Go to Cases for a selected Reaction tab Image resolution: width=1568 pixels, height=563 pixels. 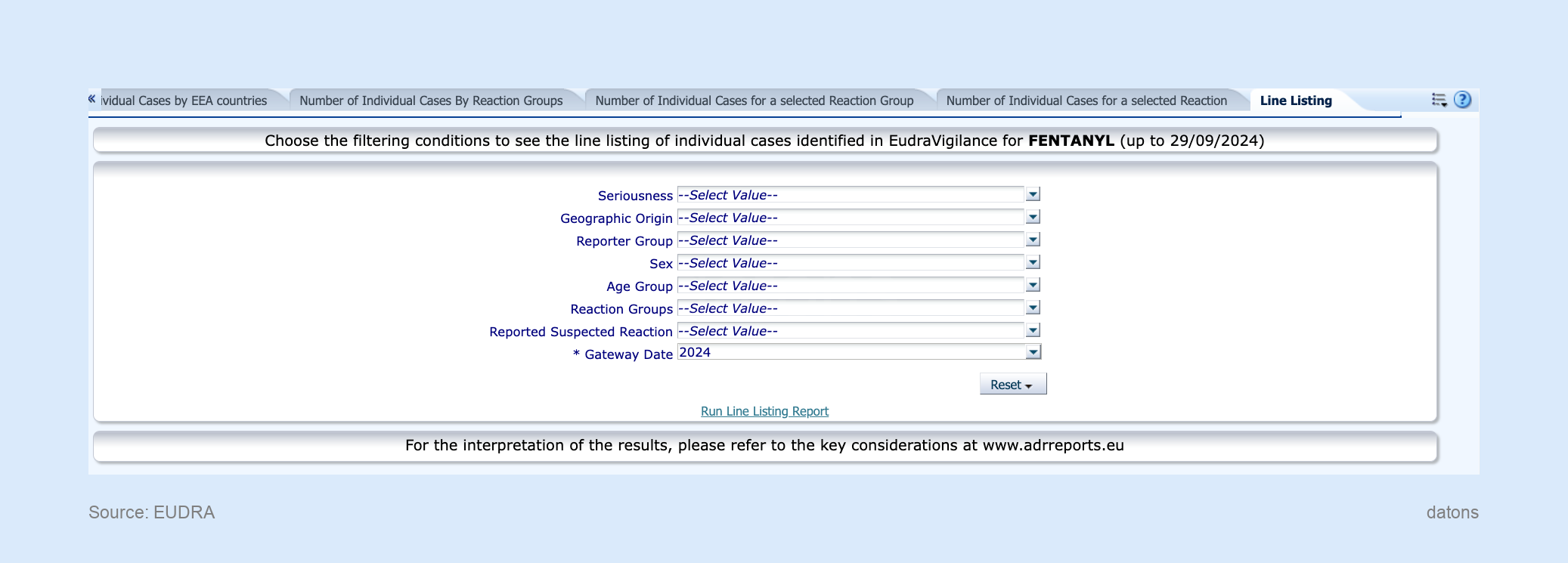(1086, 101)
